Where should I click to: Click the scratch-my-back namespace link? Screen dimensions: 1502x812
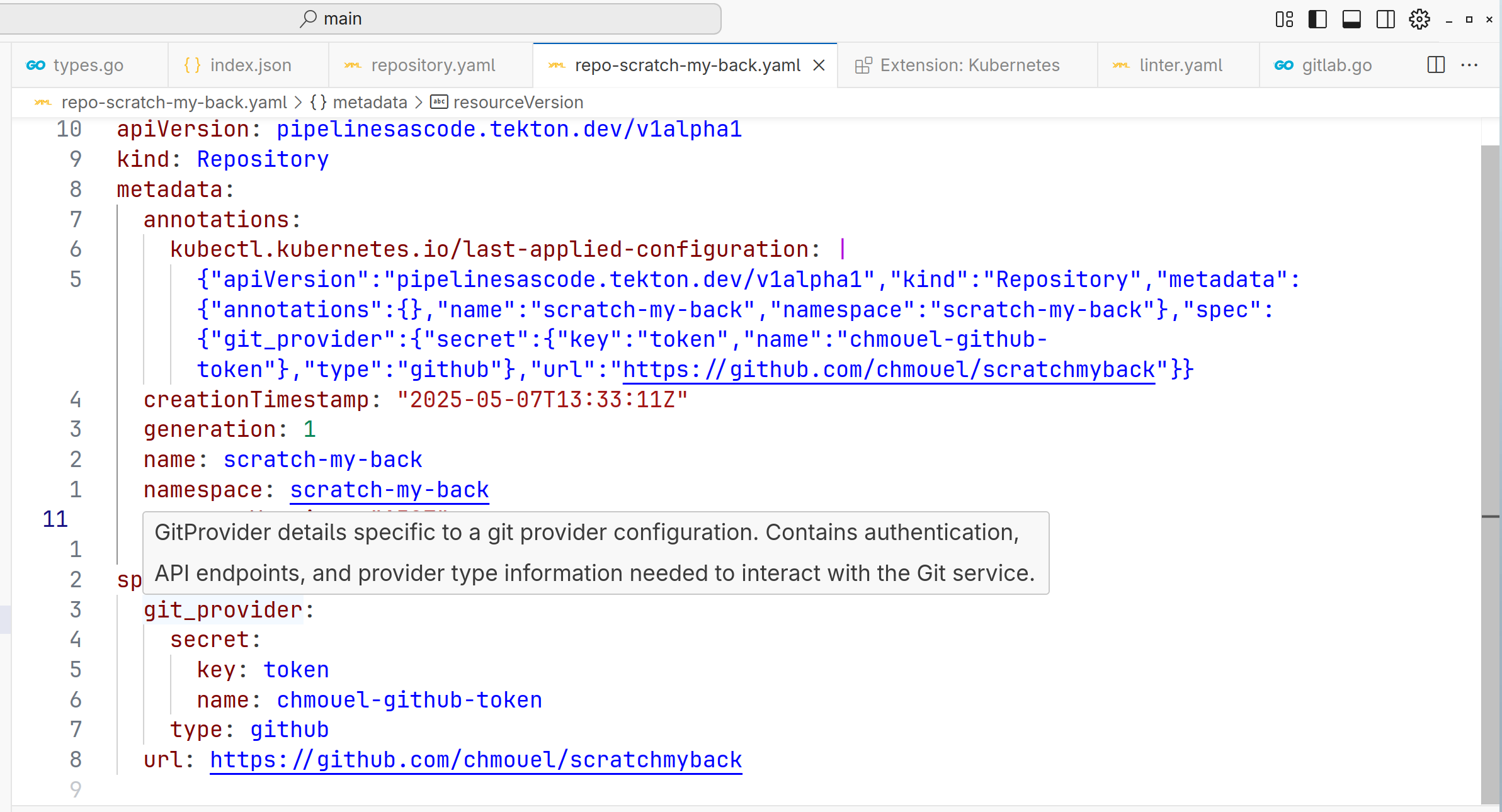(389, 489)
